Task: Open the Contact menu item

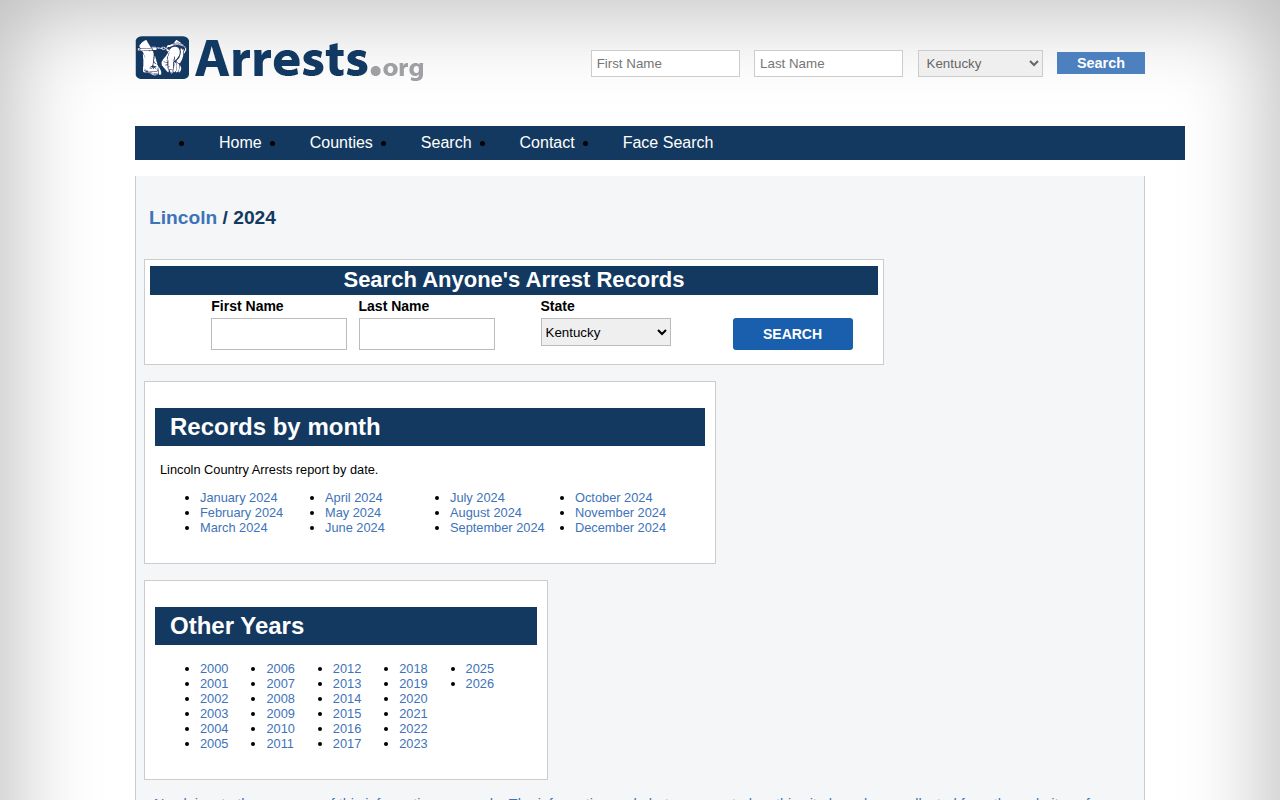Action: pyautogui.click(x=547, y=142)
